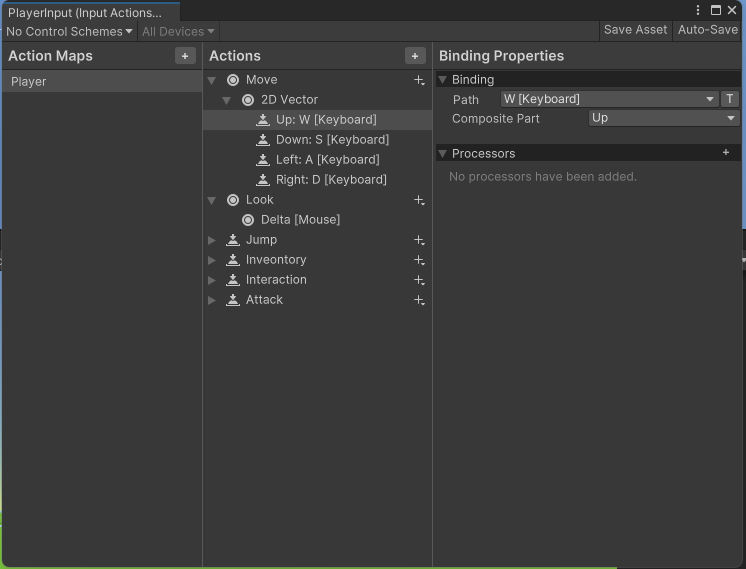Collapse the 2D Vector composite
Screen dimensions: 746x569
pos(227,100)
